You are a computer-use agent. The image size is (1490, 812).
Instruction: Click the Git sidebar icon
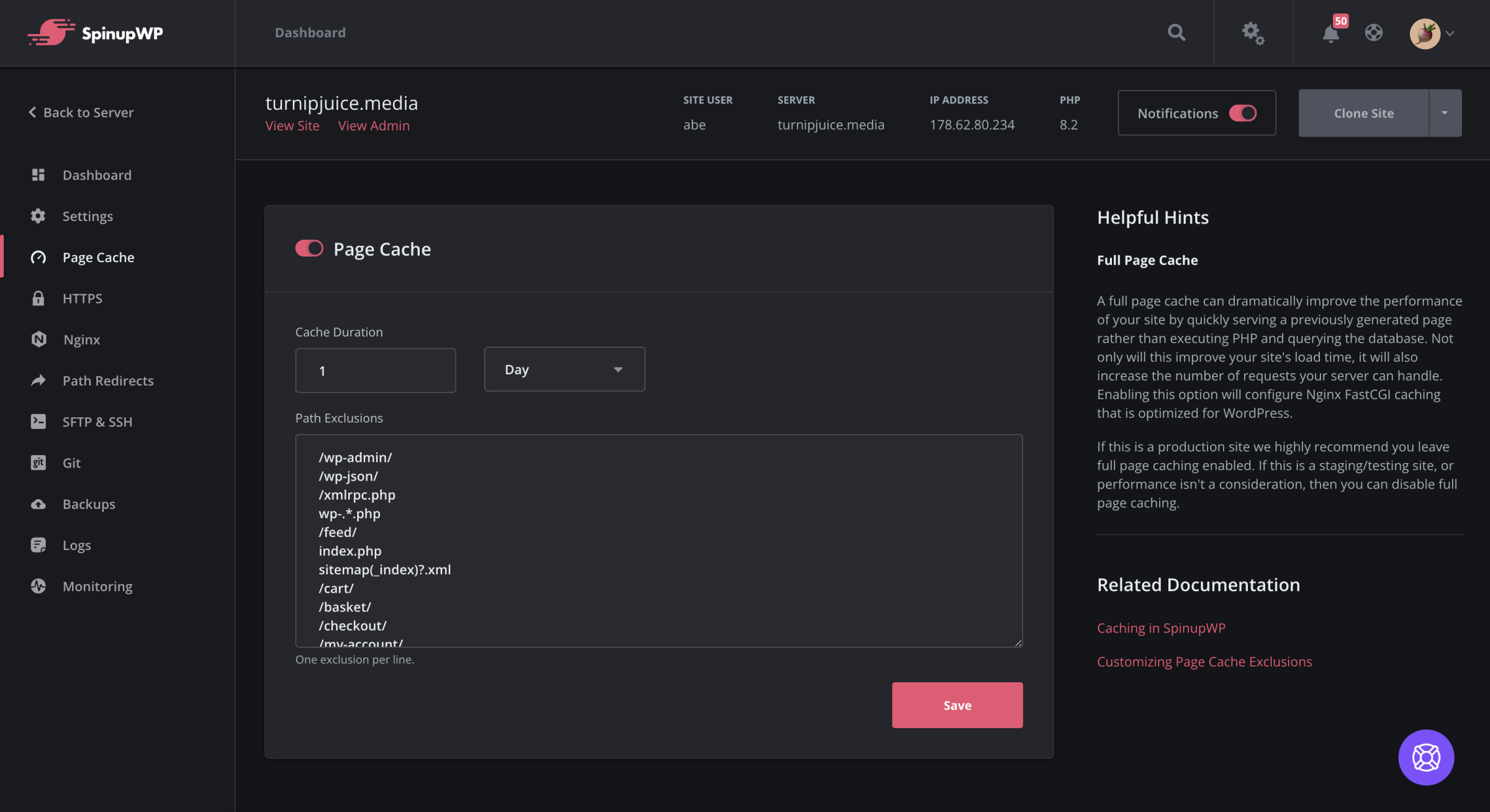pos(38,462)
